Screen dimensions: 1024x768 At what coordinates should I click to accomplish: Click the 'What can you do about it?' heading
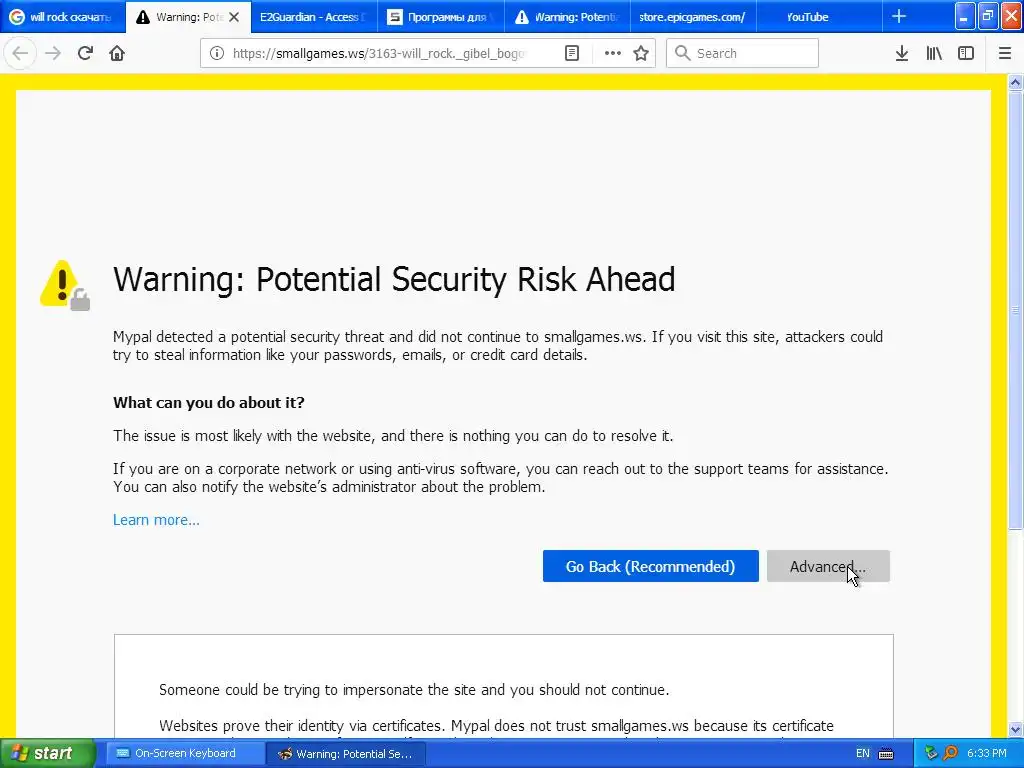tap(209, 402)
